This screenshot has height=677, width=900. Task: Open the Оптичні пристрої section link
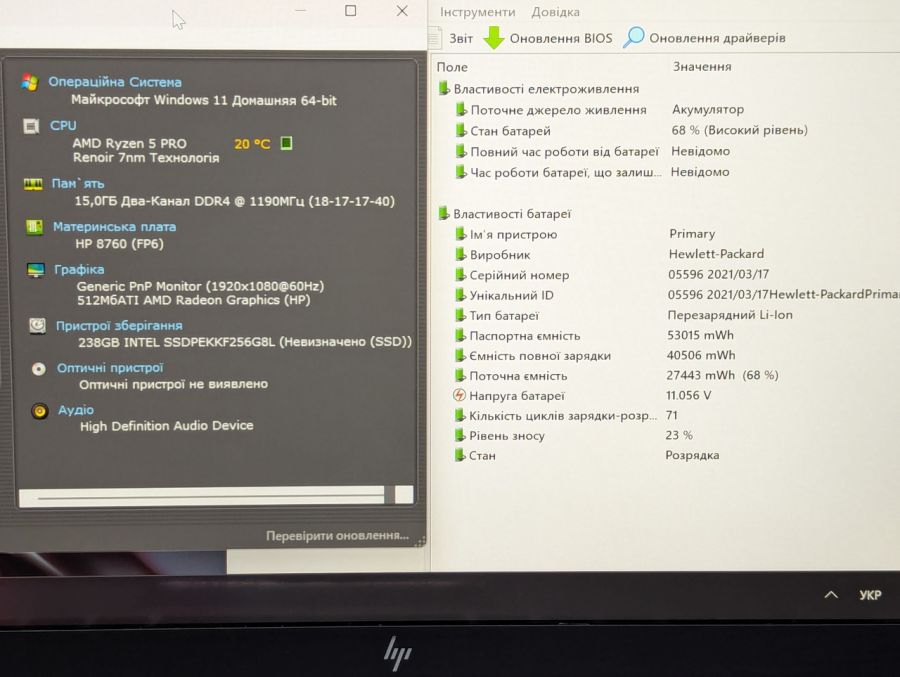point(110,367)
